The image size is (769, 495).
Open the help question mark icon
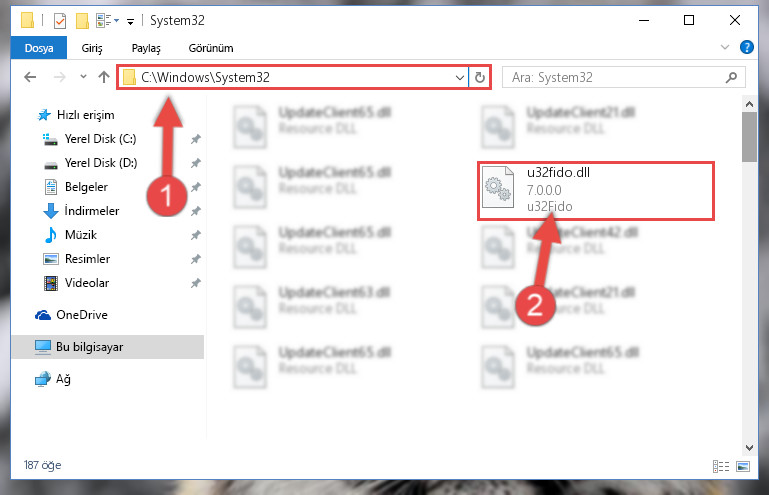[x=746, y=47]
